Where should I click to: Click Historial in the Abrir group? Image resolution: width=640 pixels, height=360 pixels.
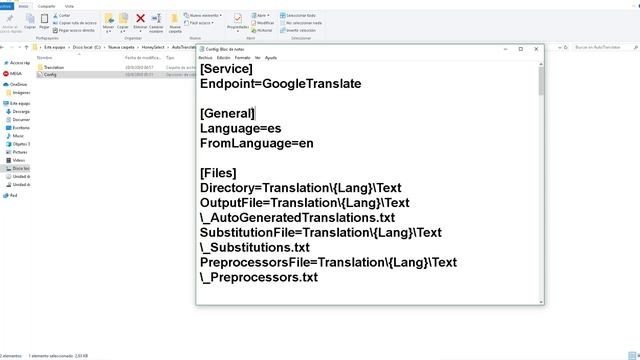[262, 30]
